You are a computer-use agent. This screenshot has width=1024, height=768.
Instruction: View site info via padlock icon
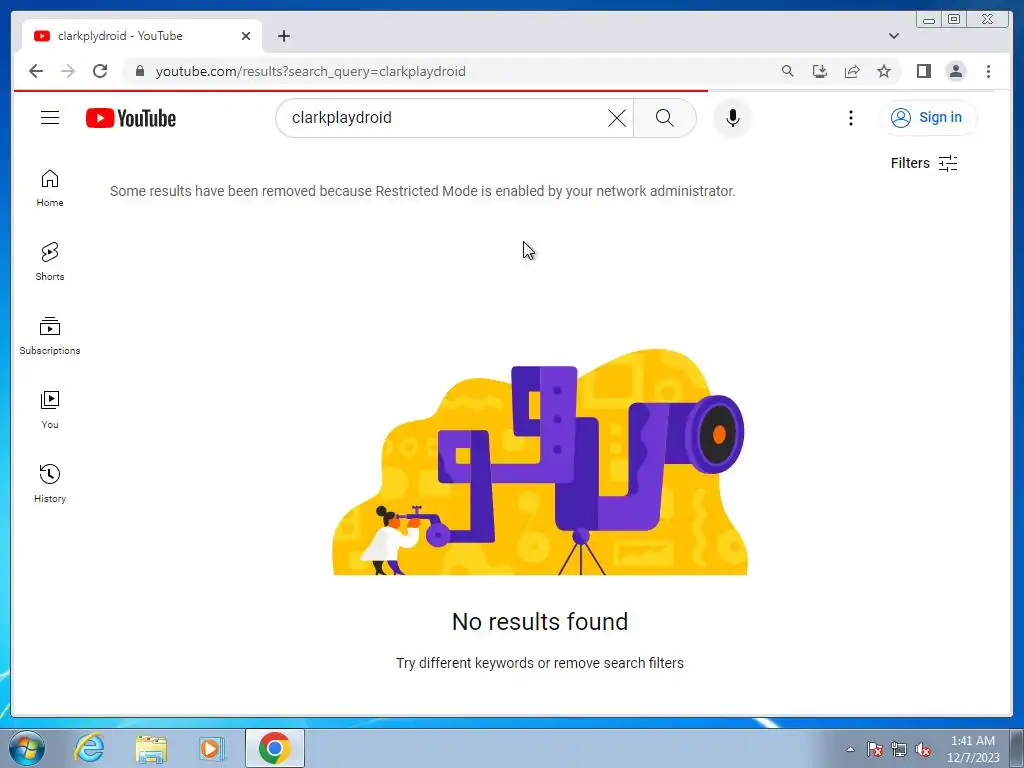pos(139,71)
